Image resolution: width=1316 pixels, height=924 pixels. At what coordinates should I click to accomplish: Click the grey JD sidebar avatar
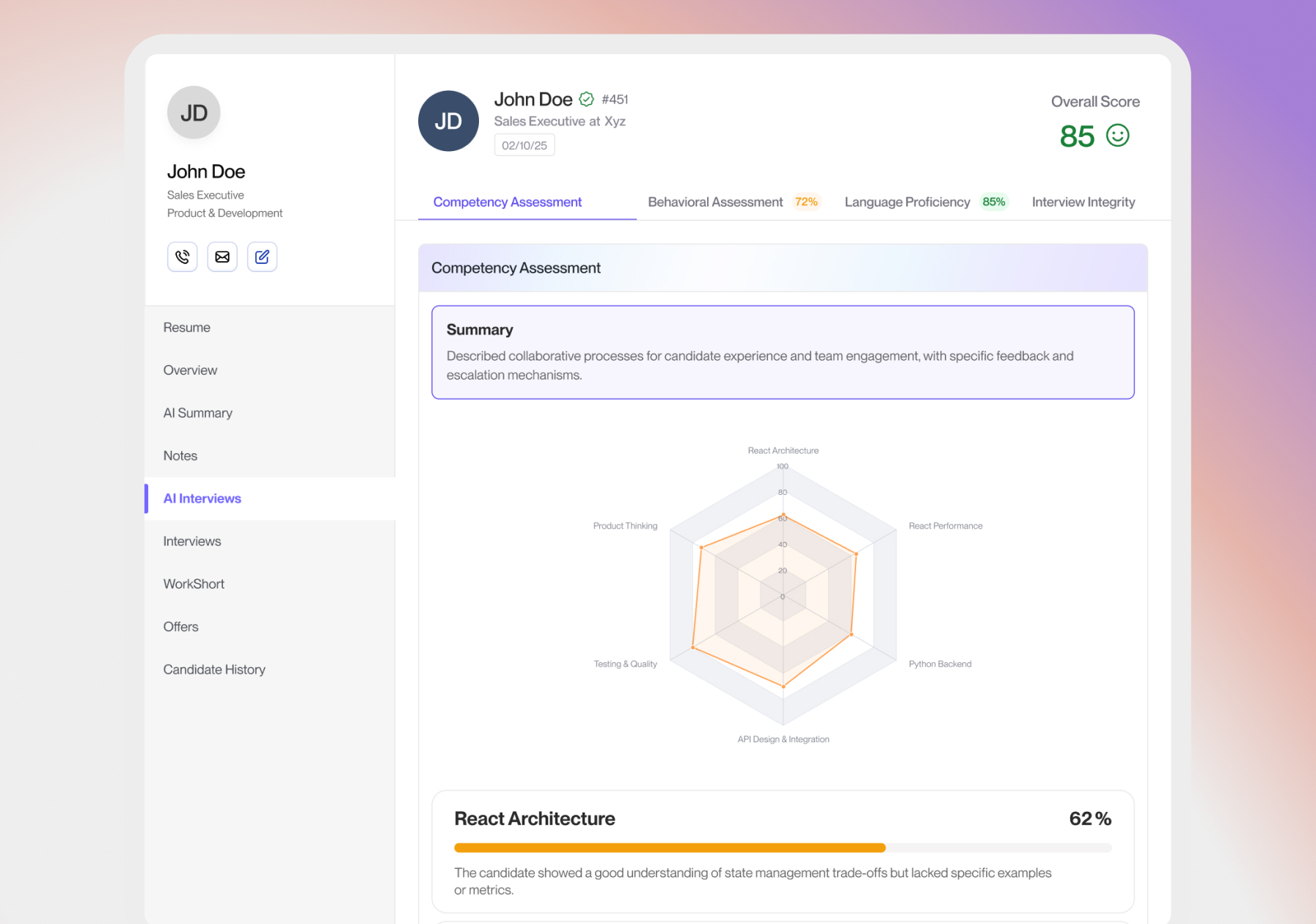point(194,113)
